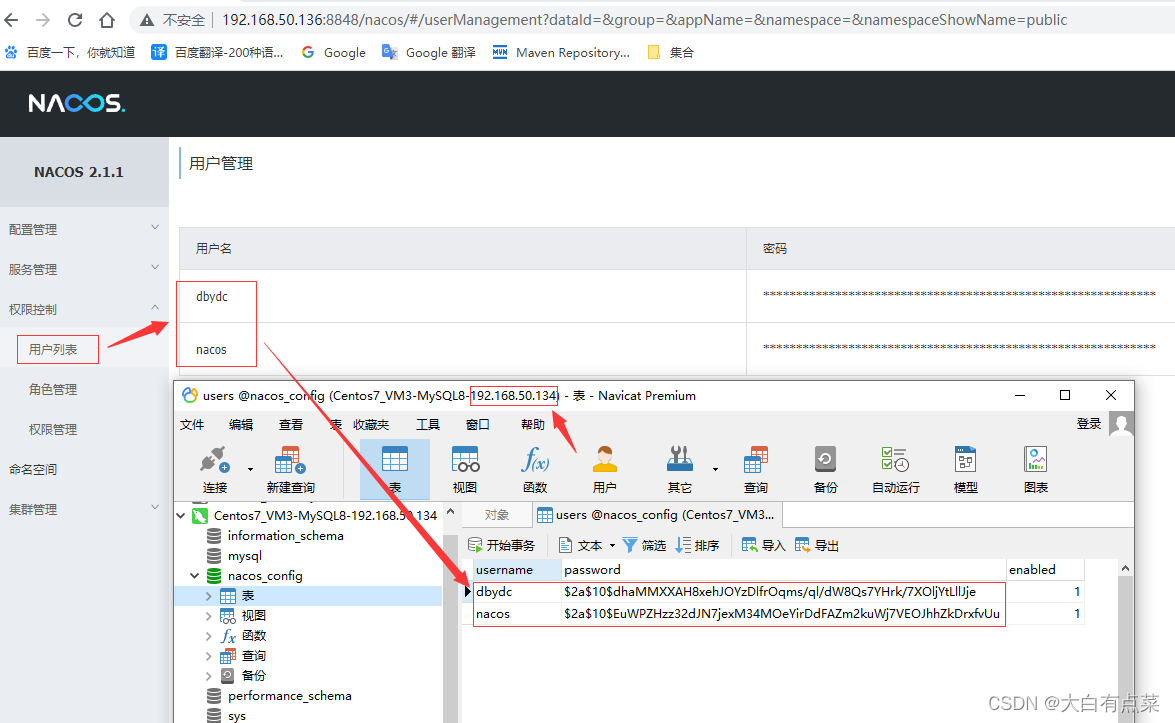This screenshot has height=723, width=1175.
Task: Switch to the 对象 tab
Action: click(497, 515)
